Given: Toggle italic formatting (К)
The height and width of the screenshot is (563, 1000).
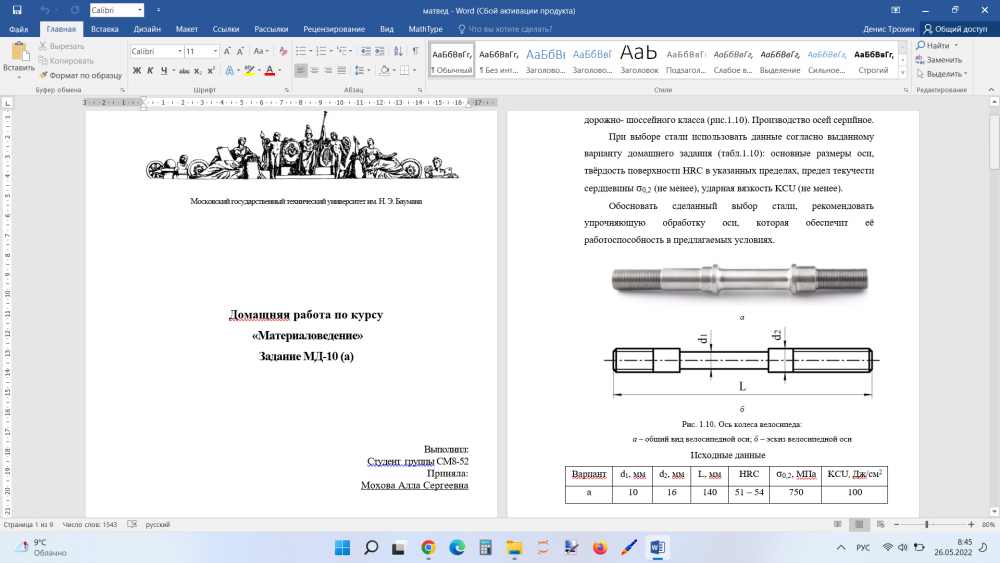Looking at the screenshot, I should click(150, 70).
